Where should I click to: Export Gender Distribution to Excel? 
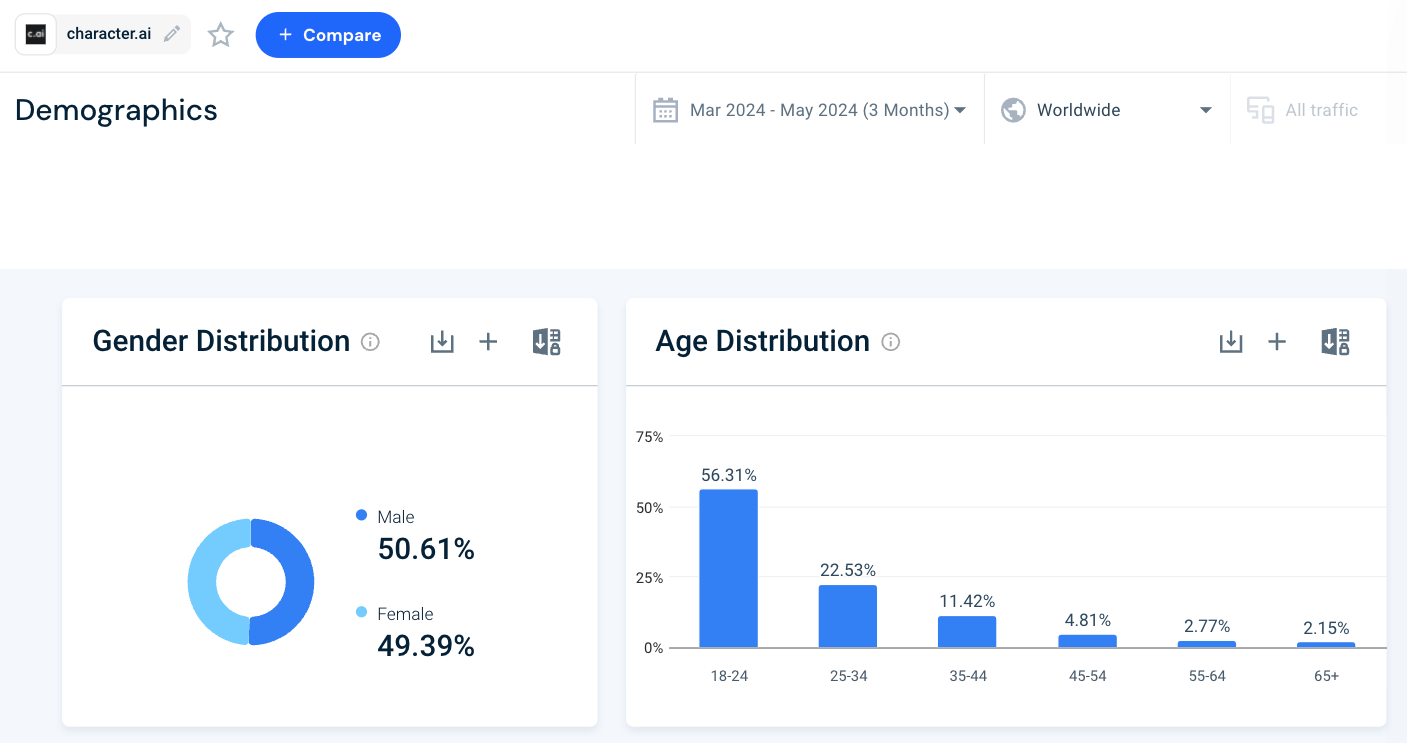pos(546,342)
